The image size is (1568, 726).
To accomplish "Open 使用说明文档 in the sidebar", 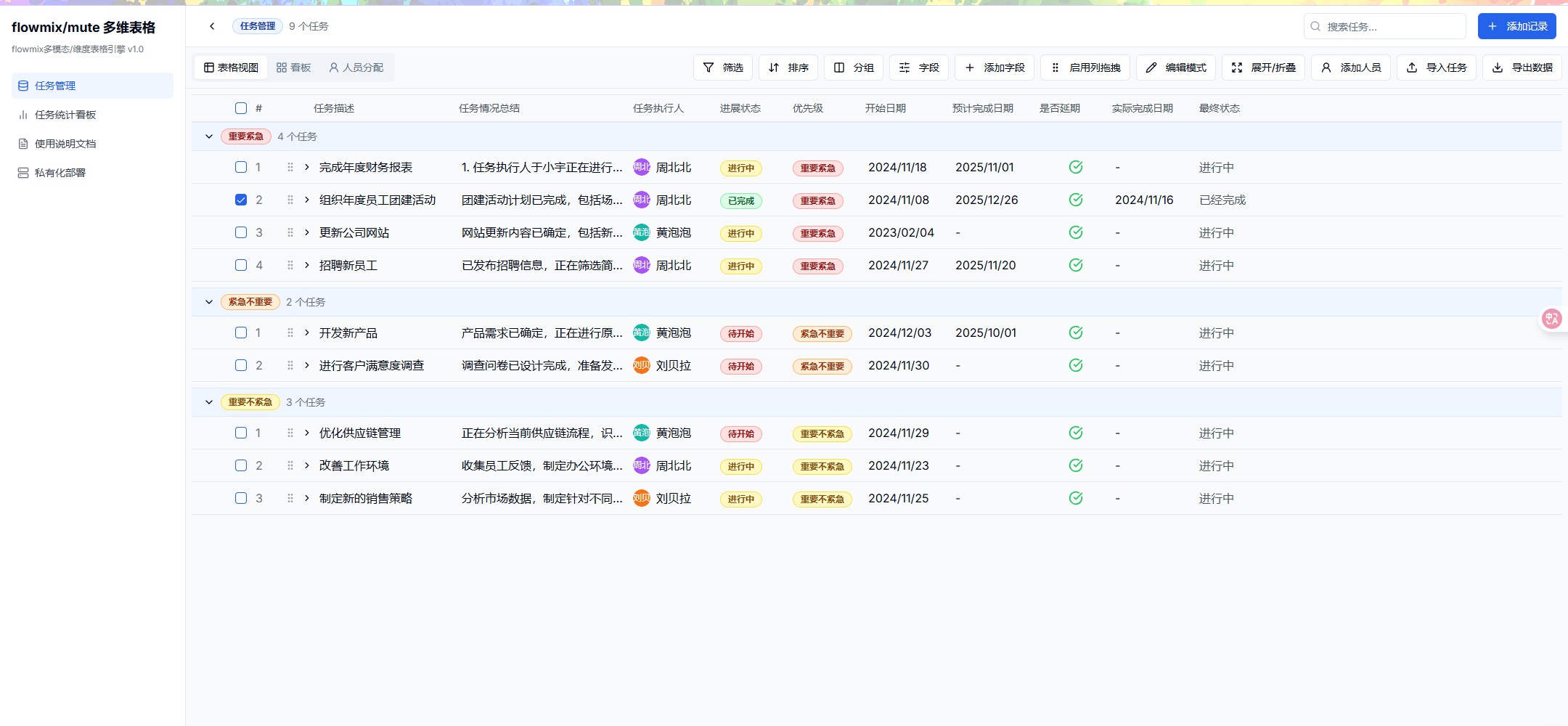I will click(x=92, y=144).
